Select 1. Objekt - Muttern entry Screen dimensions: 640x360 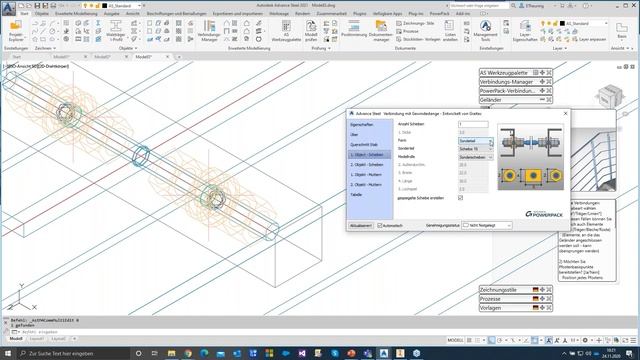366,175
